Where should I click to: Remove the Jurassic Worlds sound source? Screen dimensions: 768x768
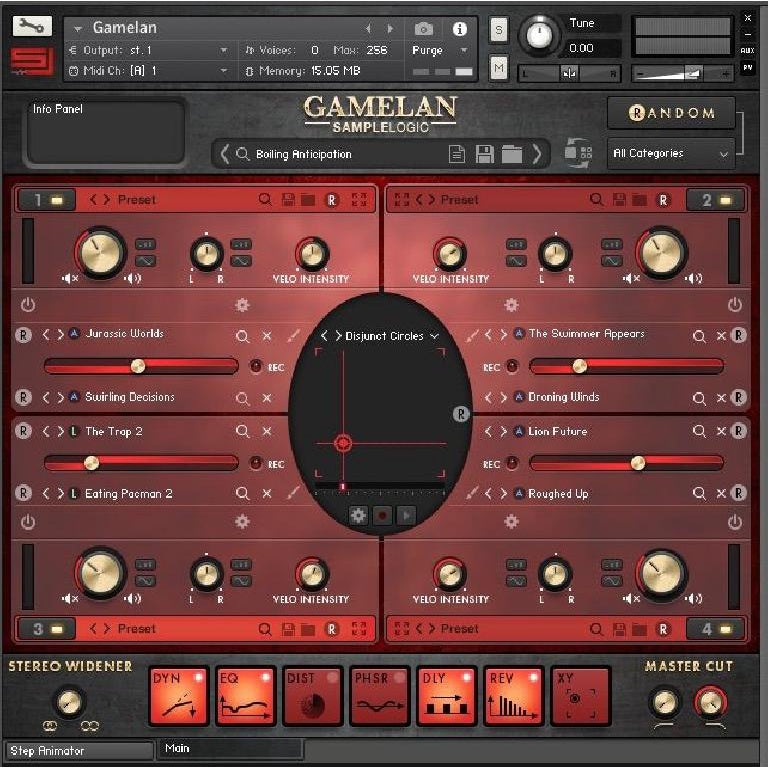click(266, 336)
